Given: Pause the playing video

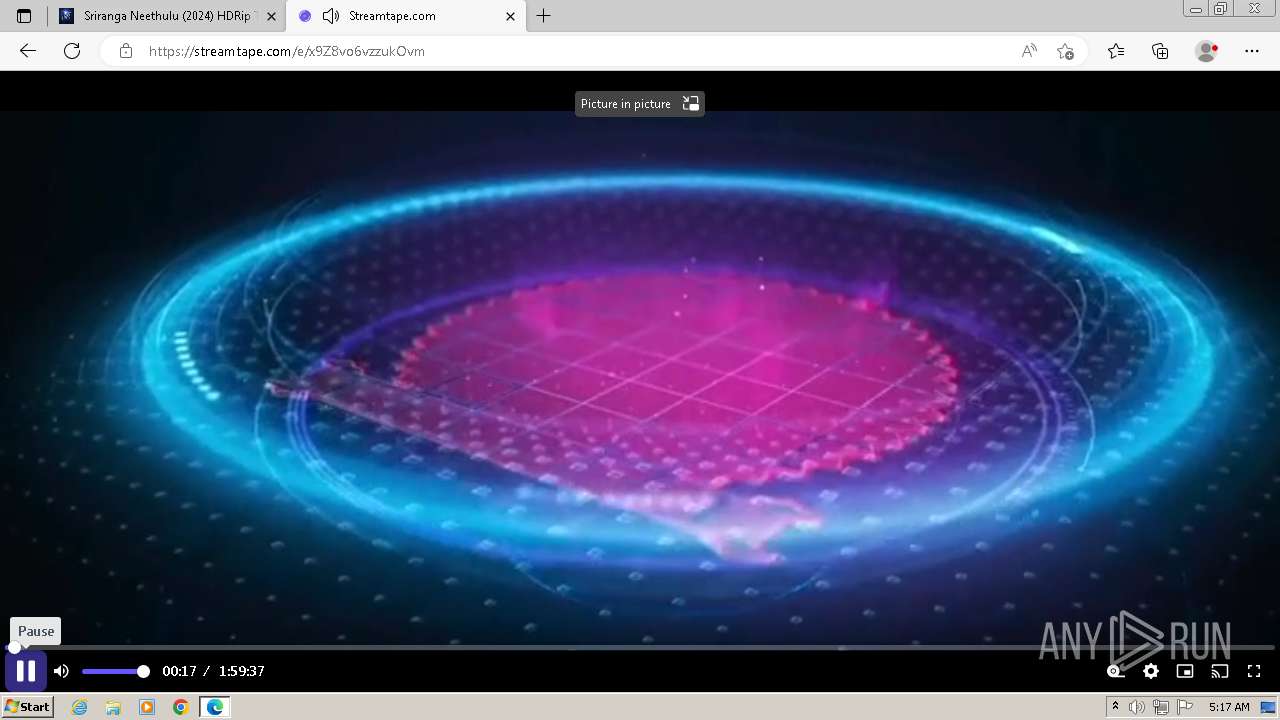Looking at the screenshot, I should pyautogui.click(x=26, y=671).
